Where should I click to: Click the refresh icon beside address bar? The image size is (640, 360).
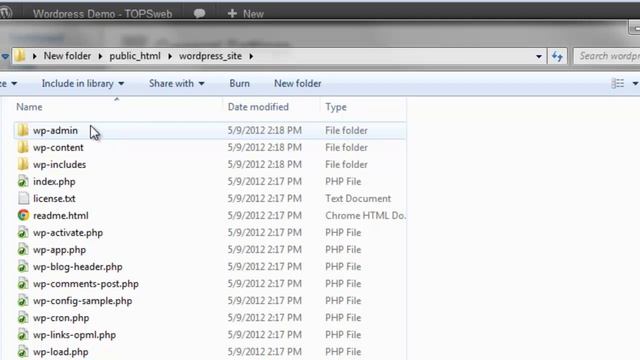pos(557,56)
